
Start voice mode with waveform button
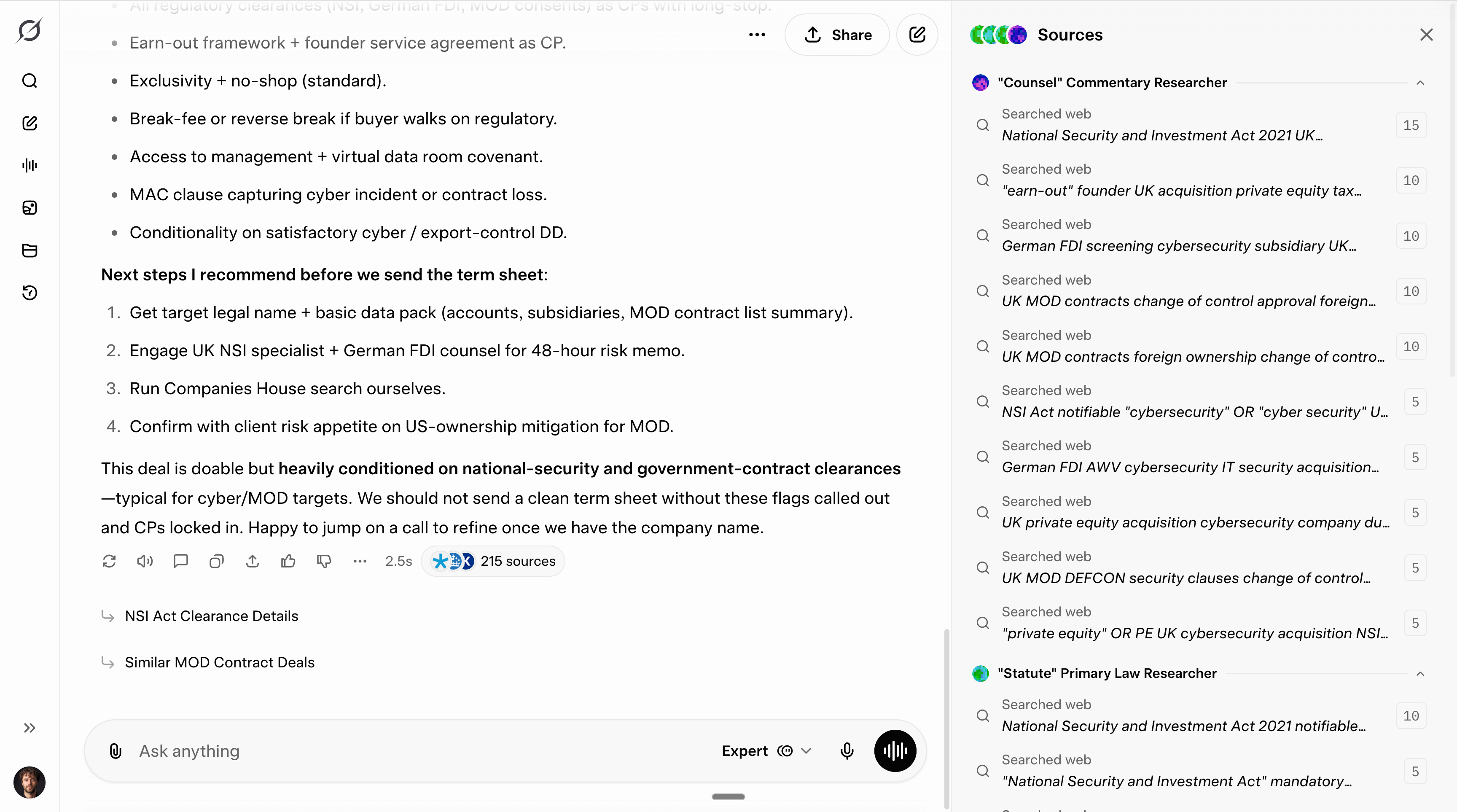895,751
